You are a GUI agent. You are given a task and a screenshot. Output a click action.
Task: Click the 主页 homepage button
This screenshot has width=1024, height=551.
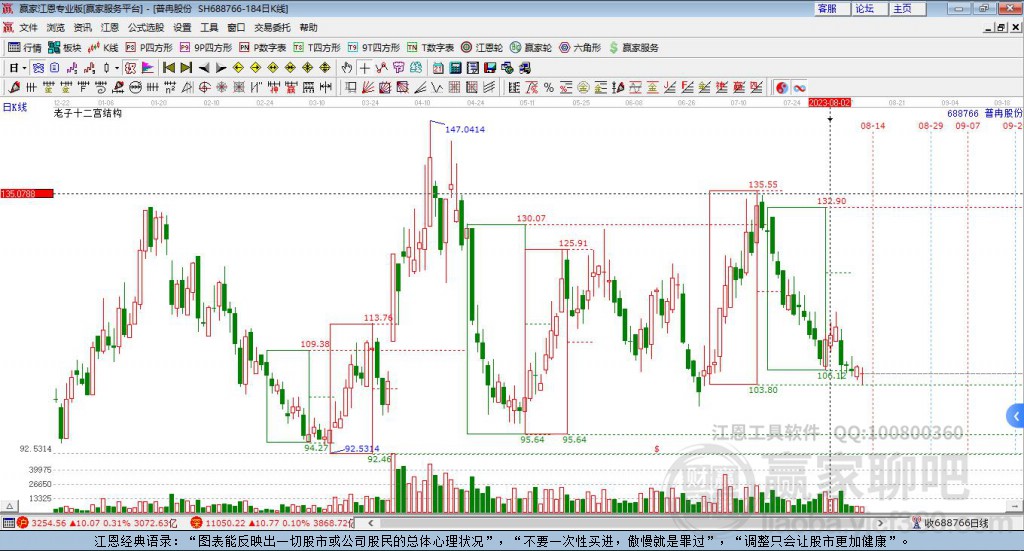click(x=908, y=8)
